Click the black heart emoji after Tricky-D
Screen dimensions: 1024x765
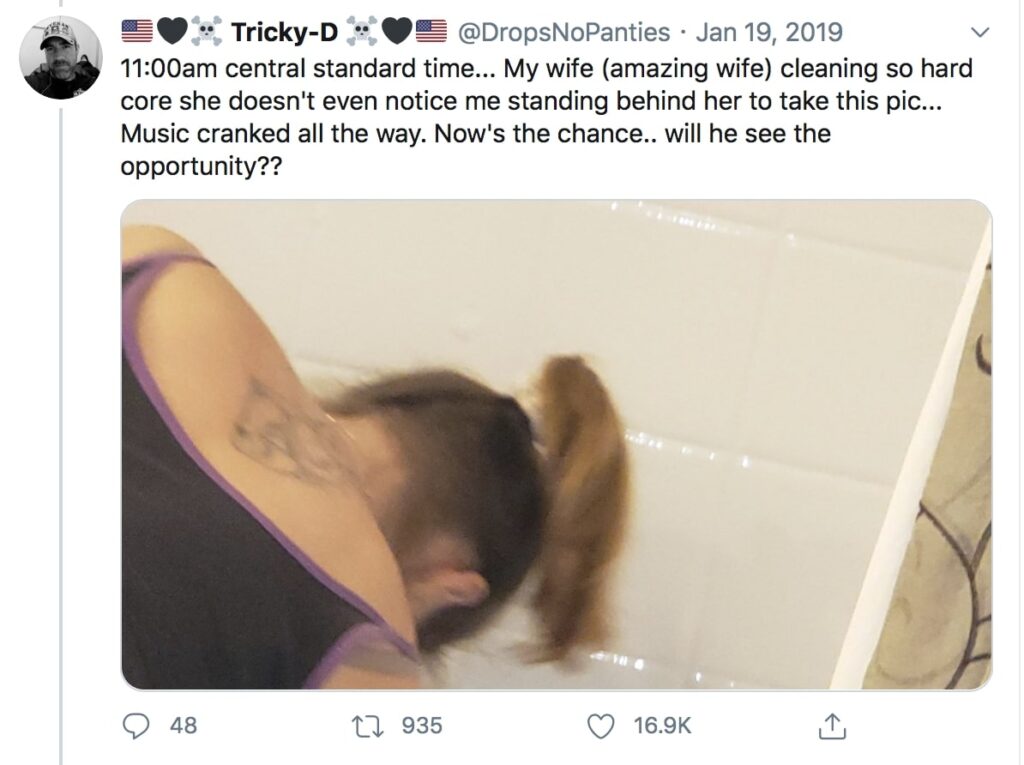coord(396,32)
